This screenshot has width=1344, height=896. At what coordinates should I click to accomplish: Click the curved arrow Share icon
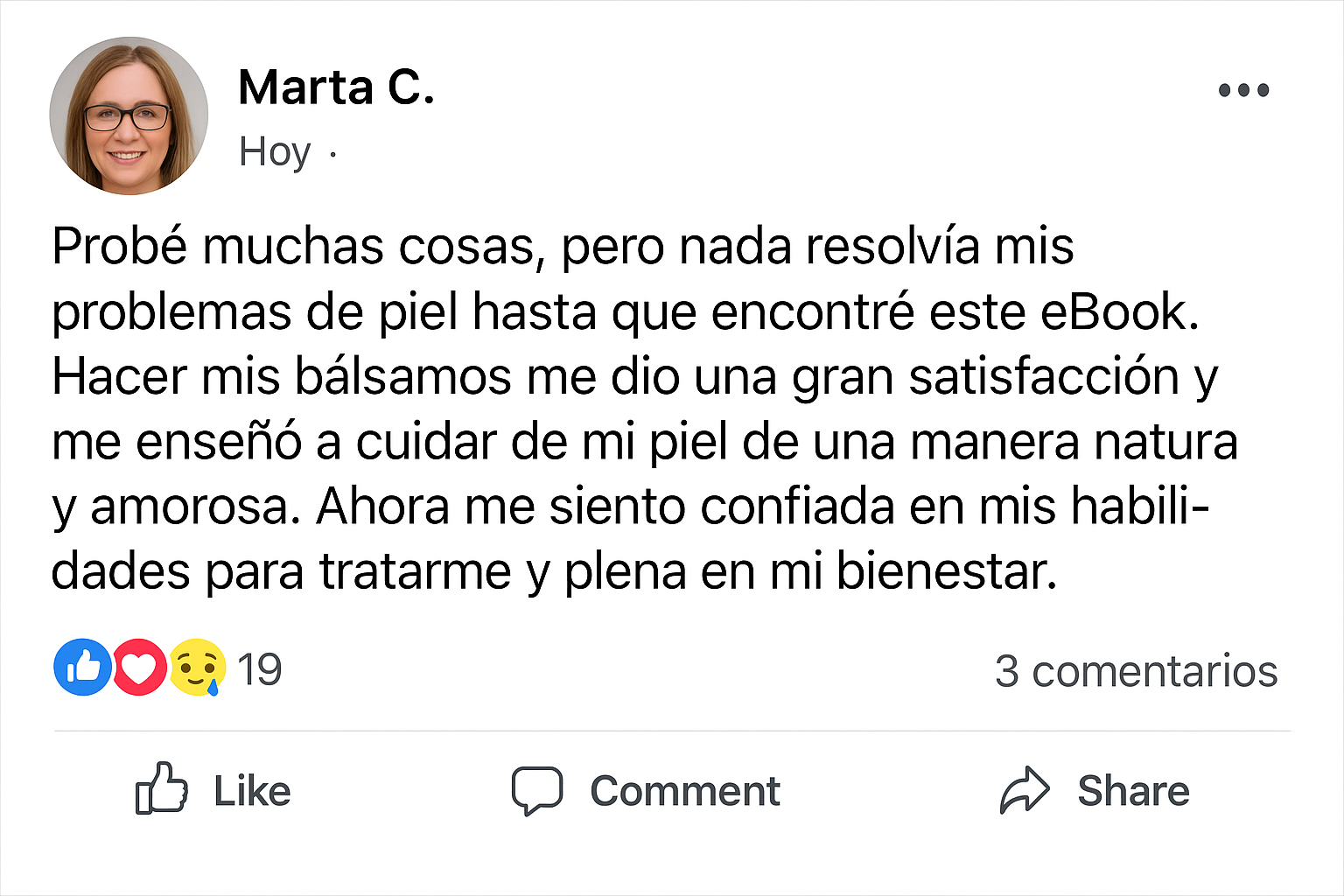[x=1024, y=790]
